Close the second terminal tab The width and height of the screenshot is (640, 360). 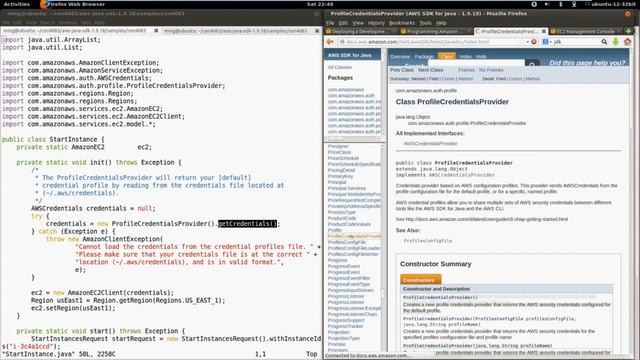click(x=317, y=31)
